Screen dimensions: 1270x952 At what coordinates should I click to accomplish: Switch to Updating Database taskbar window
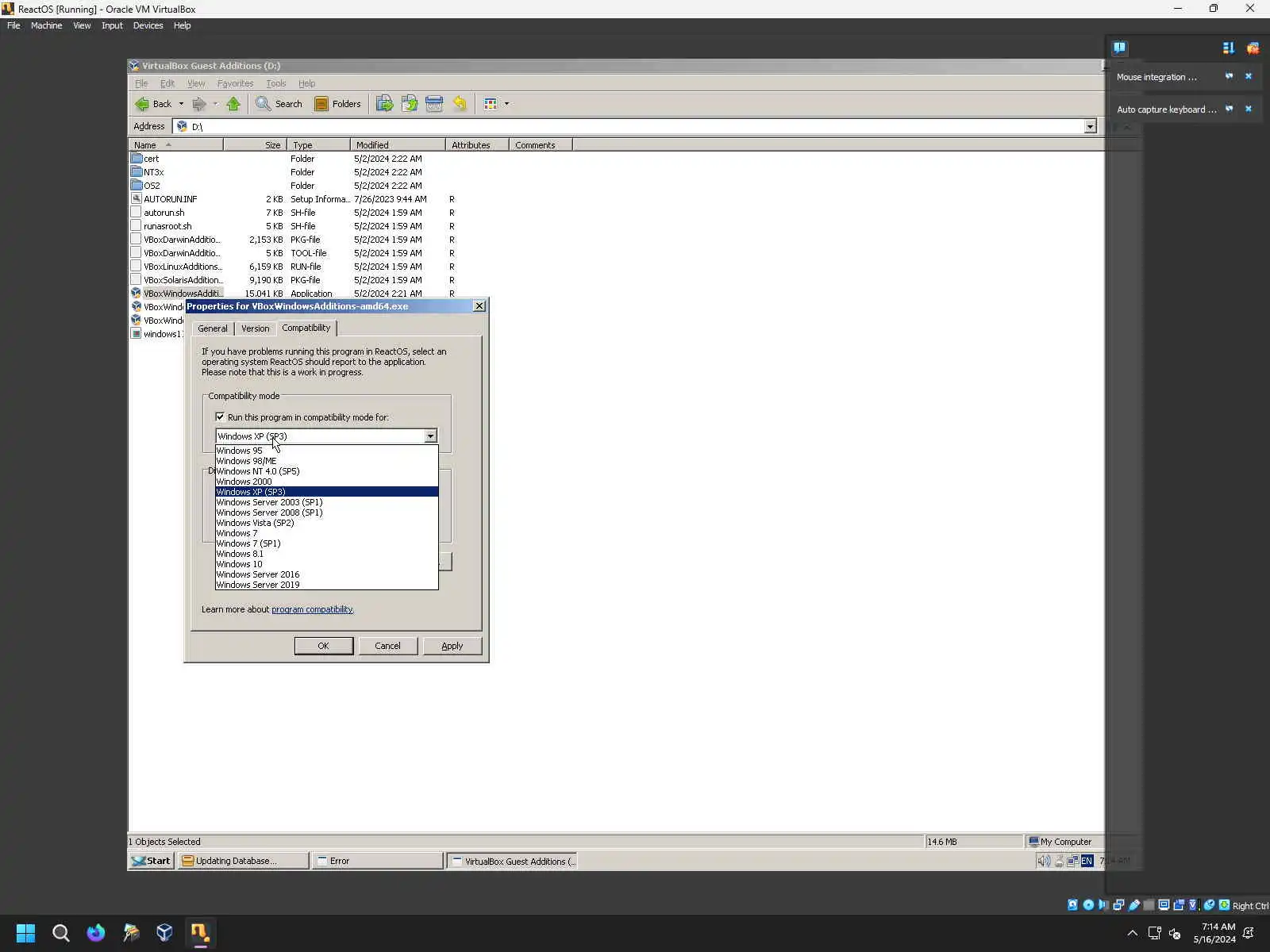pos(243,861)
